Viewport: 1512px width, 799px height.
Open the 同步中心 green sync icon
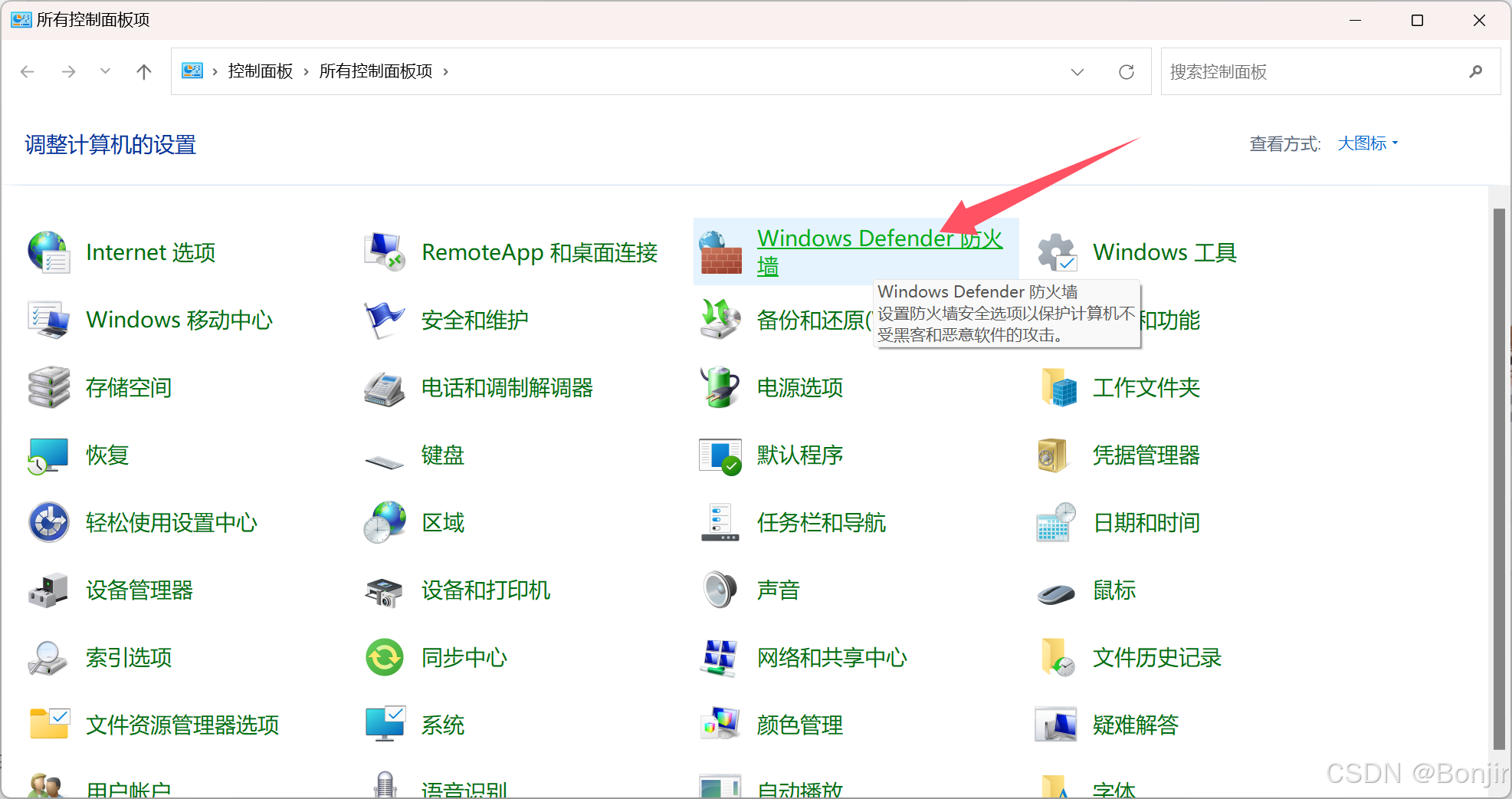[x=385, y=657]
